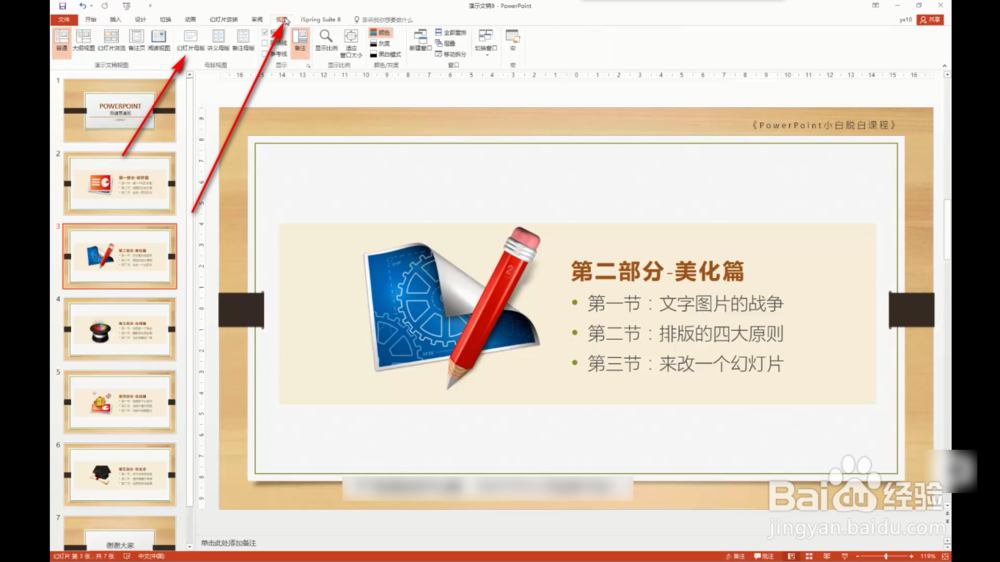Select the Color mode option
Screen dimensions: 1000x562
point(380,33)
